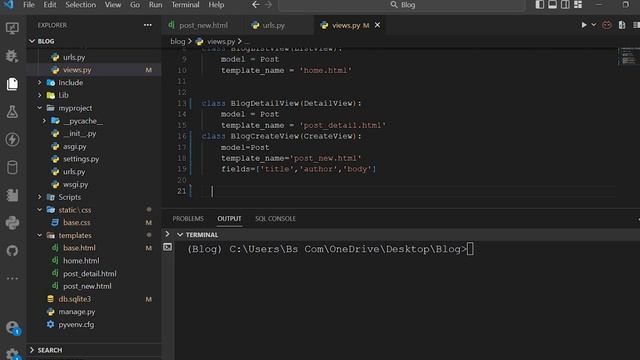Viewport: 640px width, 360px height.
Task: Go forward in navigation history
Action: coord(268,4)
